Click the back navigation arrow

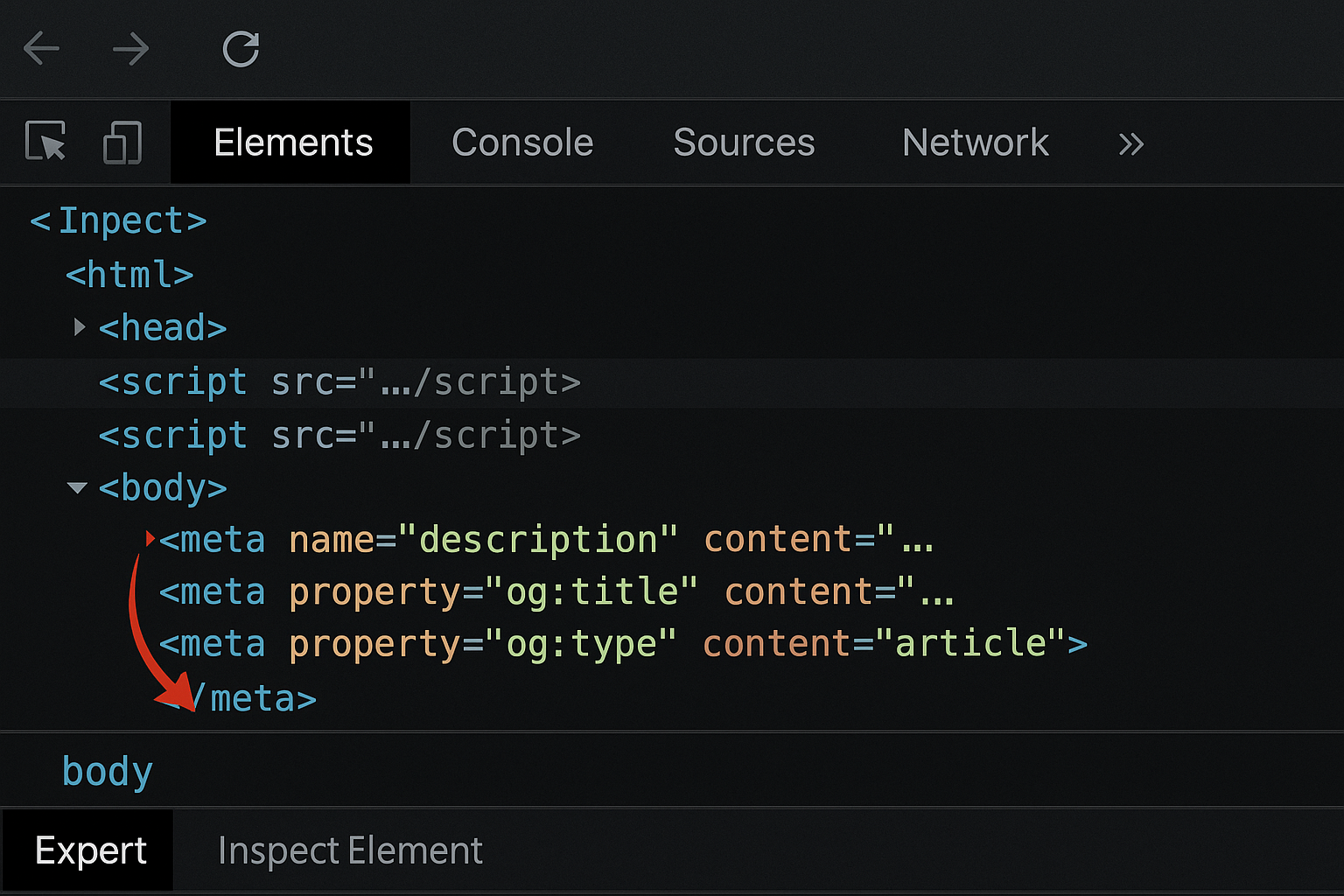(x=41, y=49)
